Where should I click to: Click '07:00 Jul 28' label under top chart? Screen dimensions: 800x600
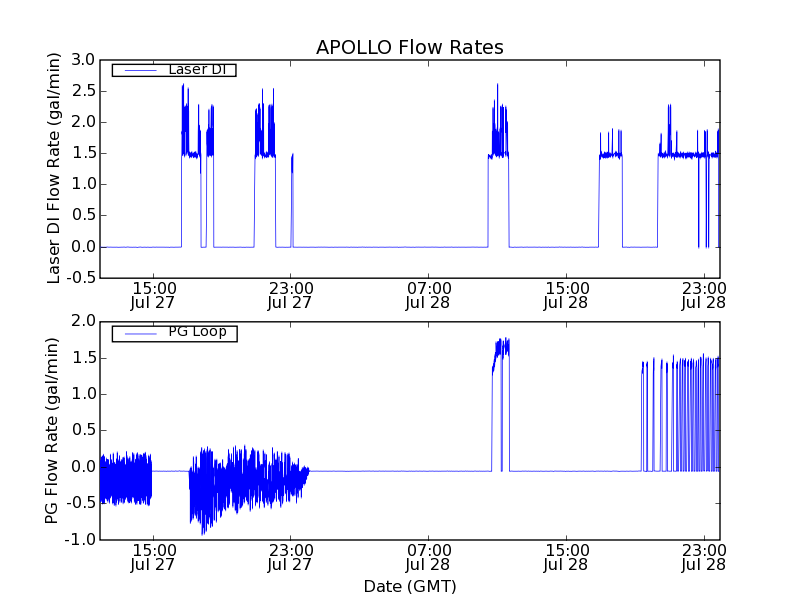click(428, 295)
